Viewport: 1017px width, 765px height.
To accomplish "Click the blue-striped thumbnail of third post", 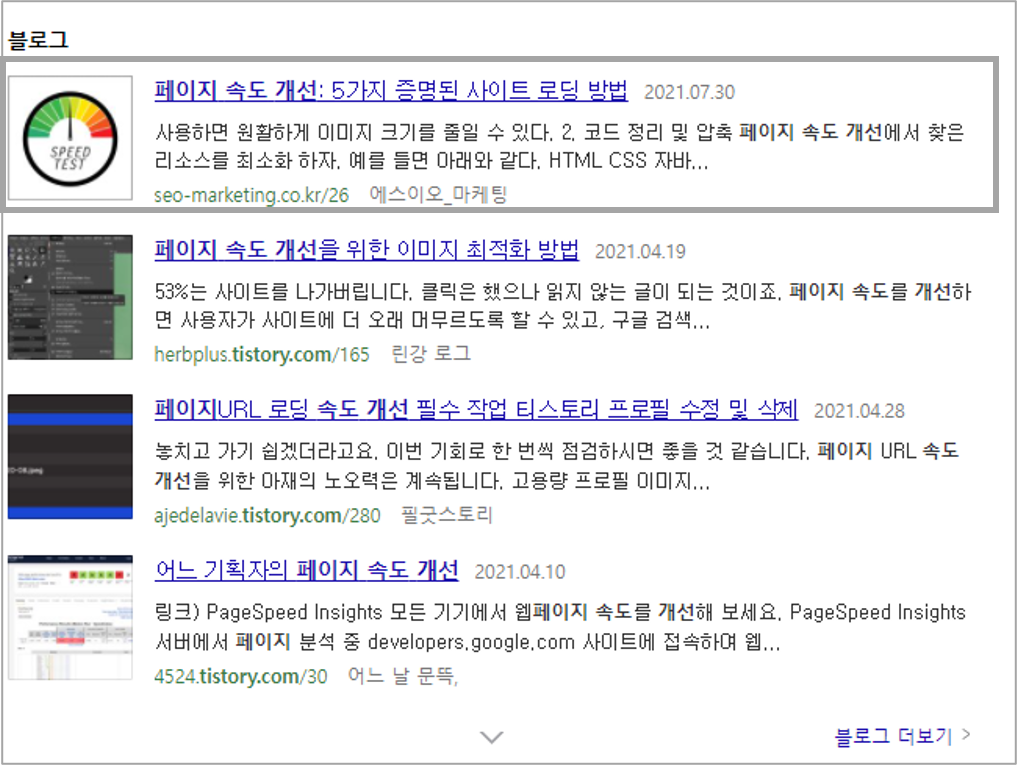I will click(x=69, y=457).
